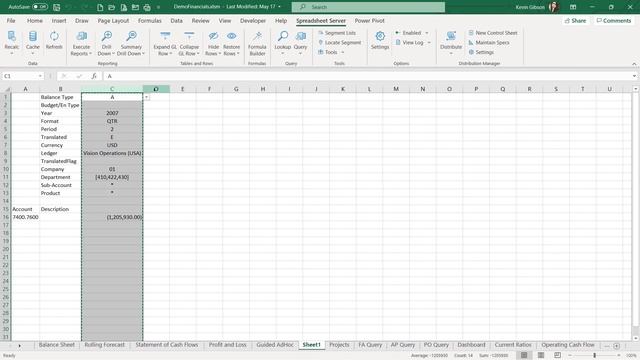The width and height of the screenshot is (640, 360).
Task: Select the Power Pivot tab
Action: tap(369, 20)
